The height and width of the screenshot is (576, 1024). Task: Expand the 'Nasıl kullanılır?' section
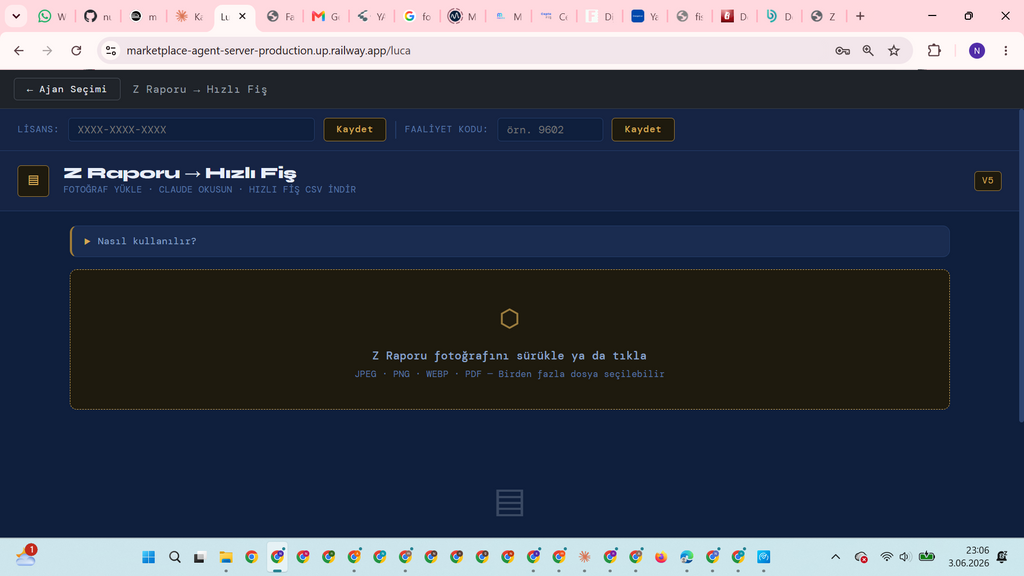[509, 241]
